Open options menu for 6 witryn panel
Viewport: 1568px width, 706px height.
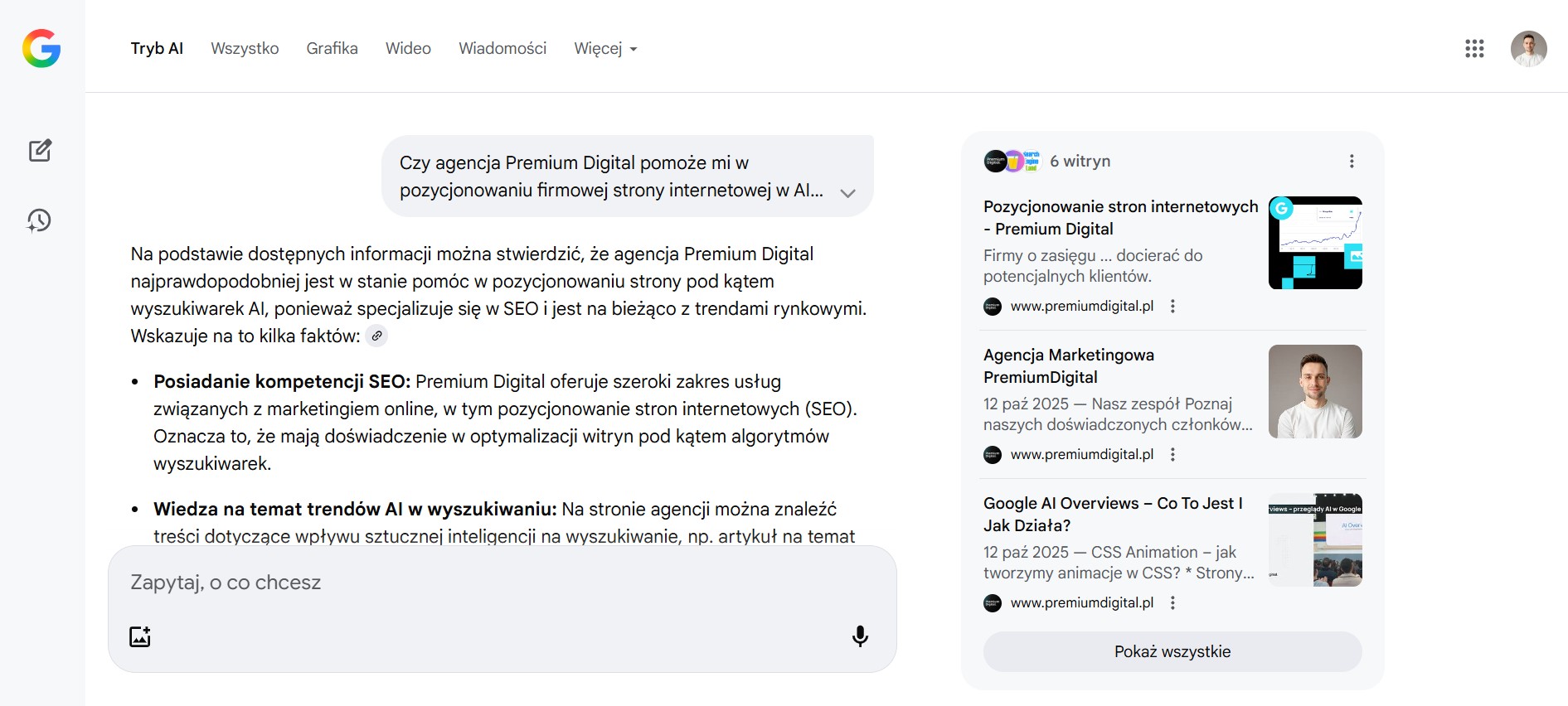1352,161
